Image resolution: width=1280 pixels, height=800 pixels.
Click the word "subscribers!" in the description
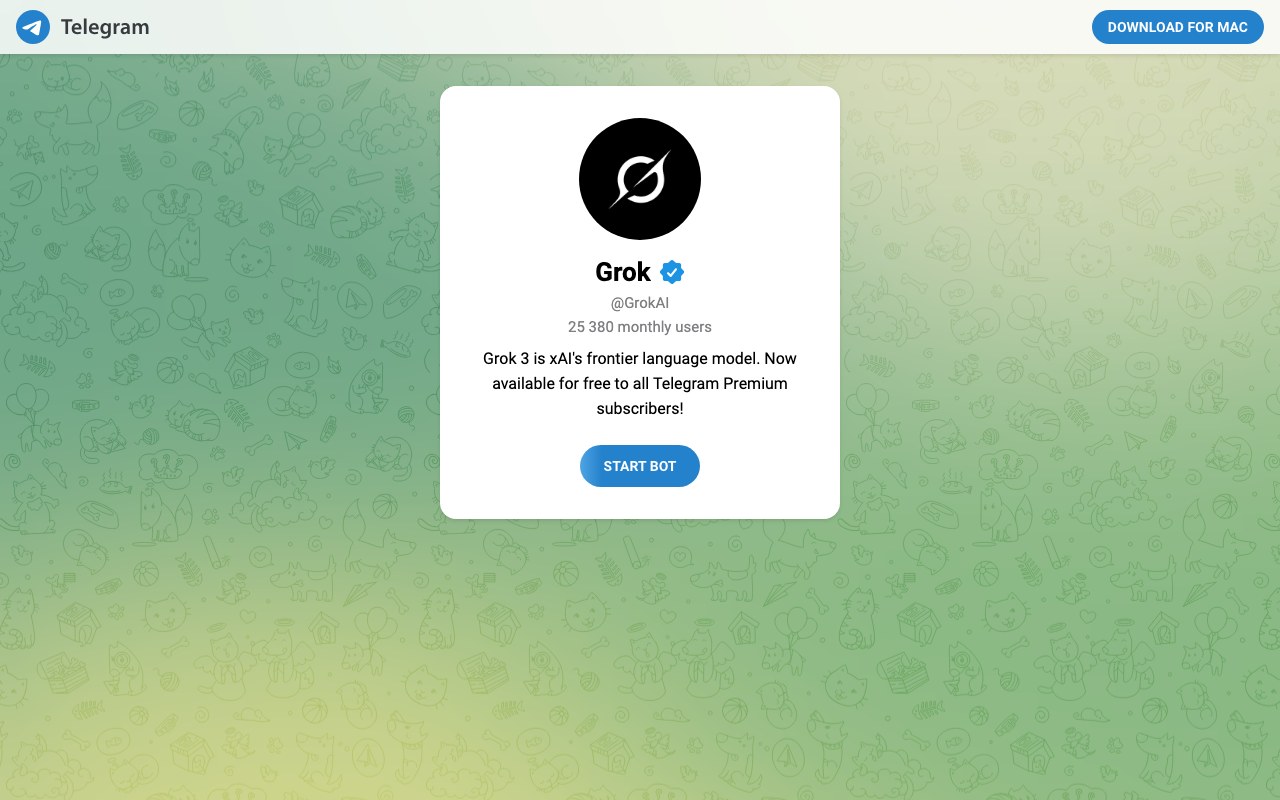pyautogui.click(x=640, y=408)
